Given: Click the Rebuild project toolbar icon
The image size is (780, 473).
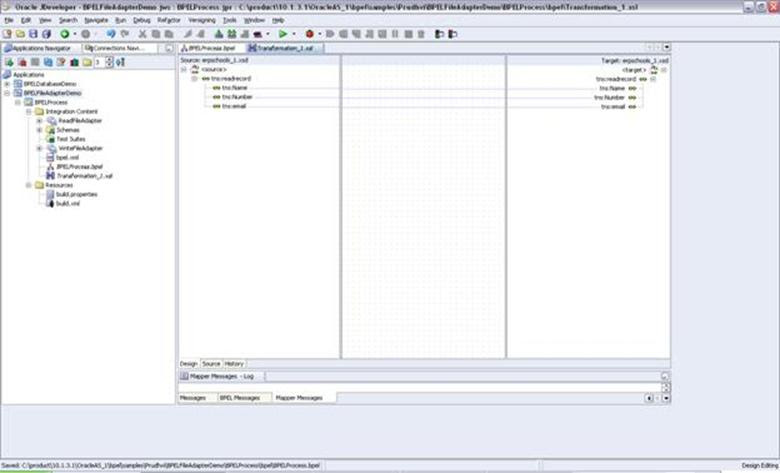Looking at the screenshot, I should [231, 34].
